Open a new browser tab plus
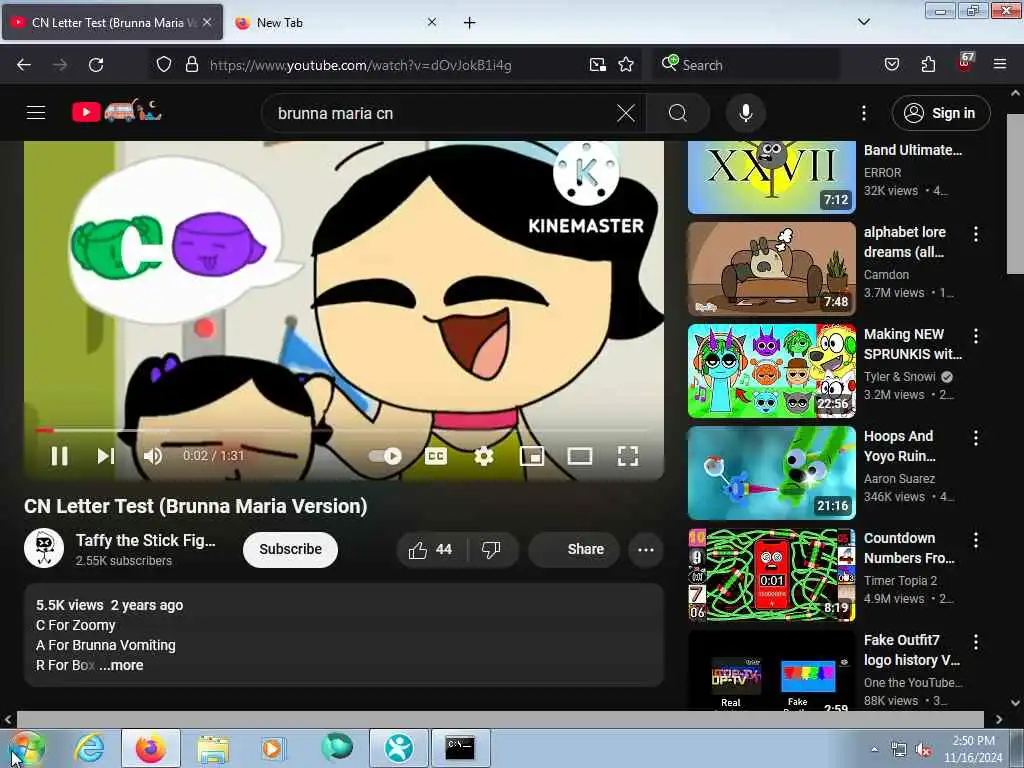This screenshot has width=1024, height=768. 470,23
